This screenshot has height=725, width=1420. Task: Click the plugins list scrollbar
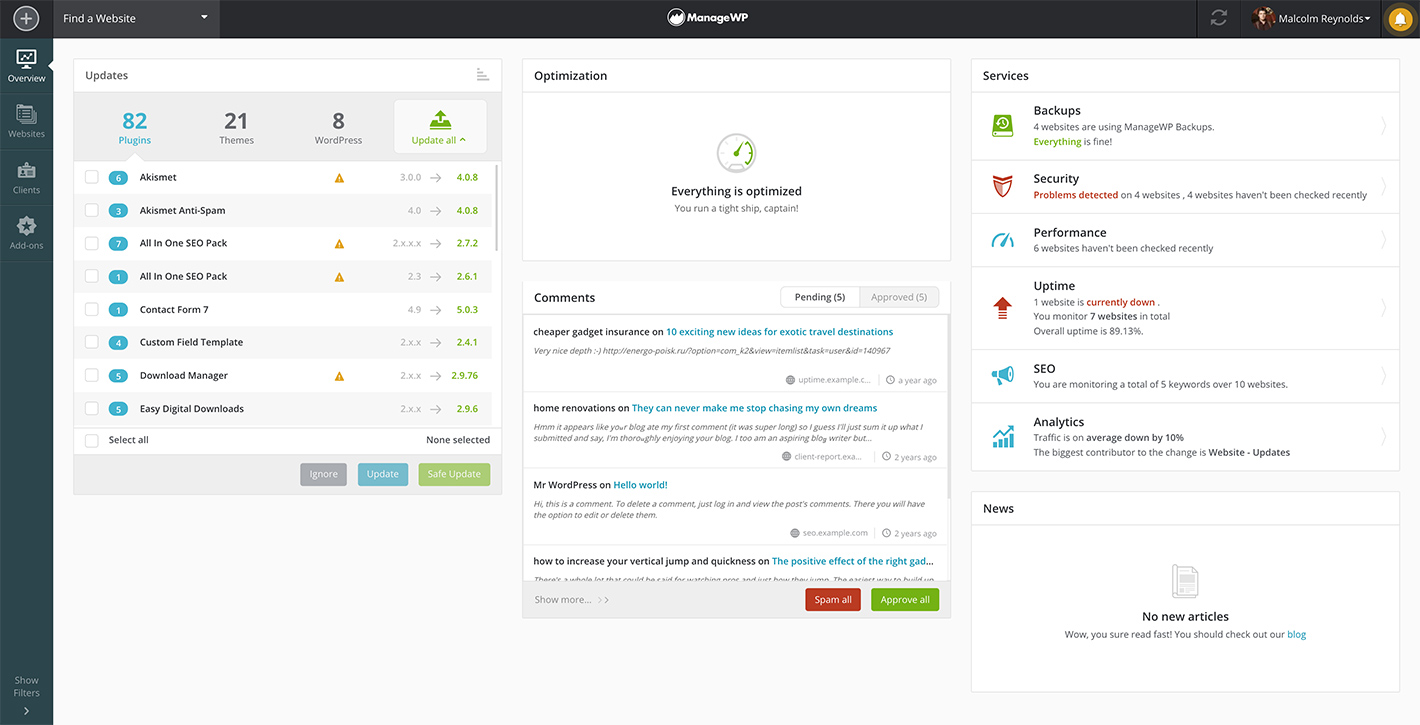[496, 208]
